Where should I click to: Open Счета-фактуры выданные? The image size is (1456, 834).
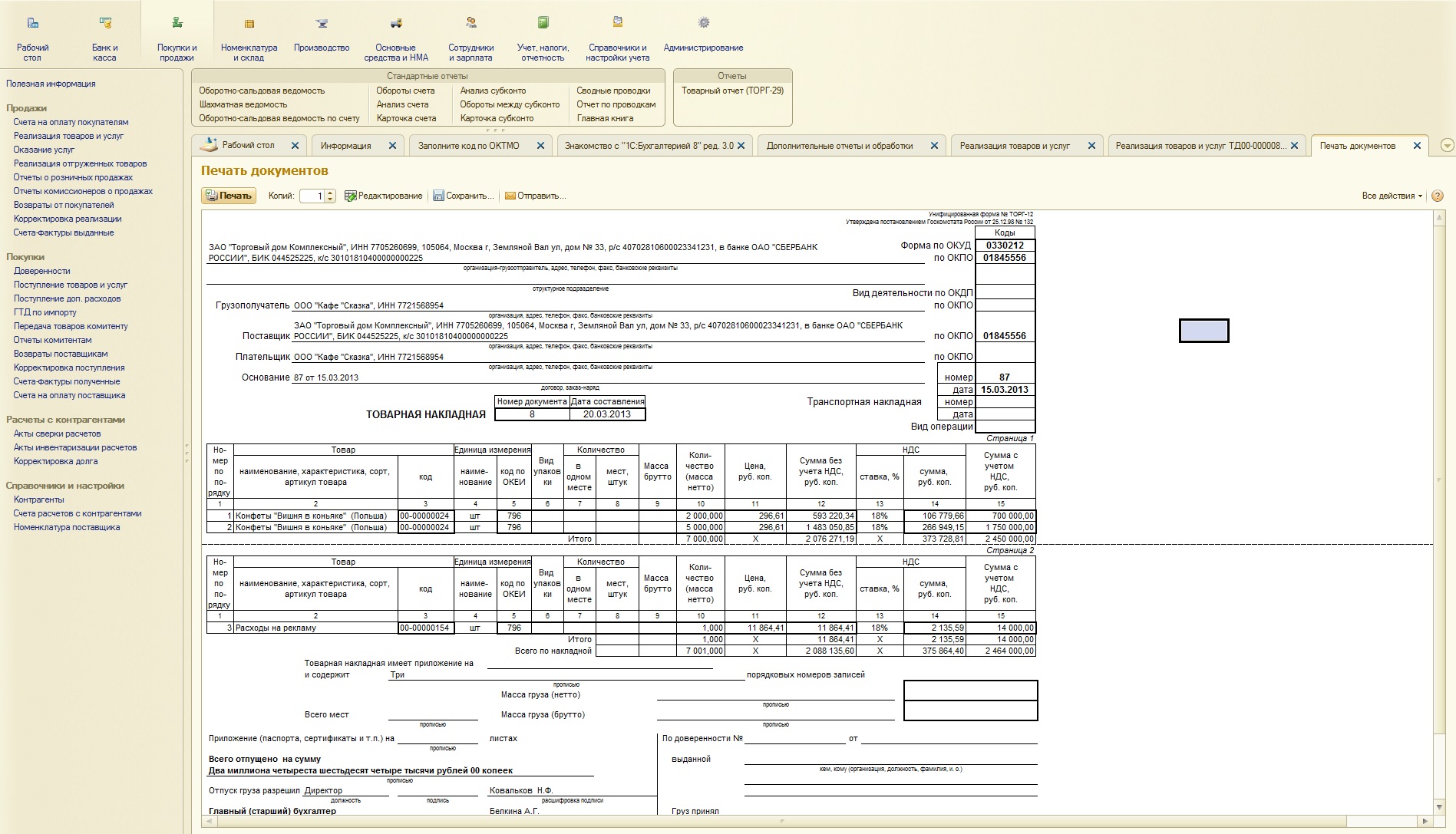(63, 232)
